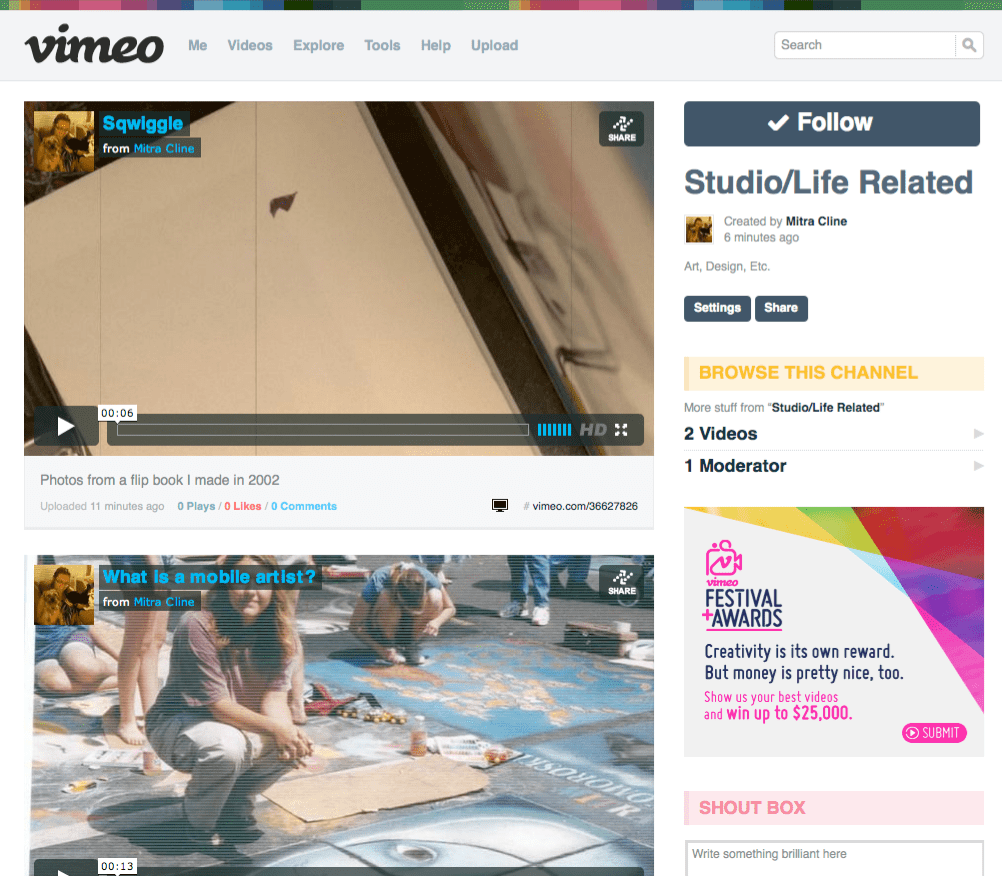Click the Follow channel button
This screenshot has width=1002, height=876.
point(831,123)
